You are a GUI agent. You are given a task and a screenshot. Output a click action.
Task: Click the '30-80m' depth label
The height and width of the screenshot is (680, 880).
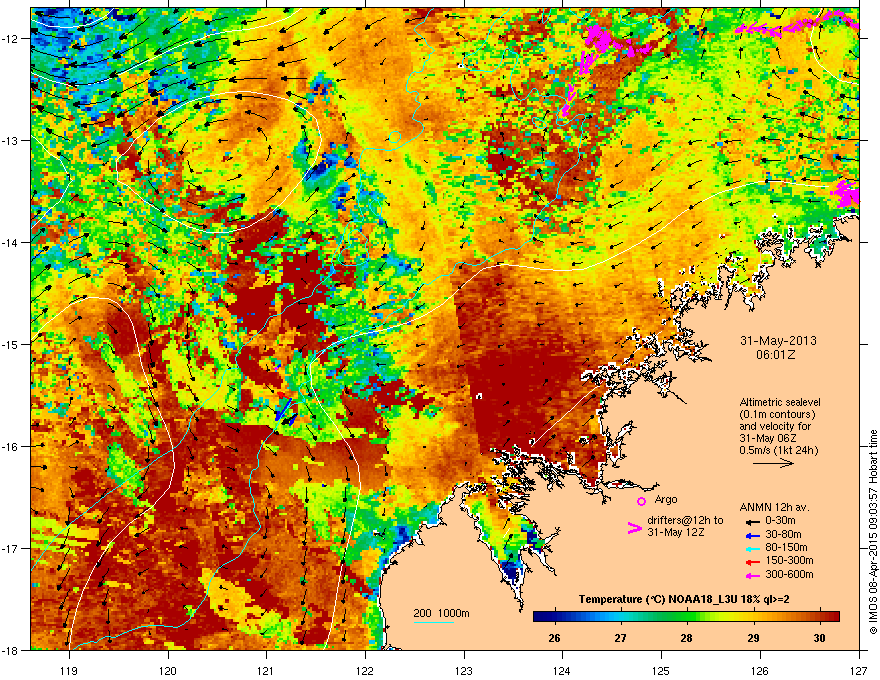pos(783,535)
